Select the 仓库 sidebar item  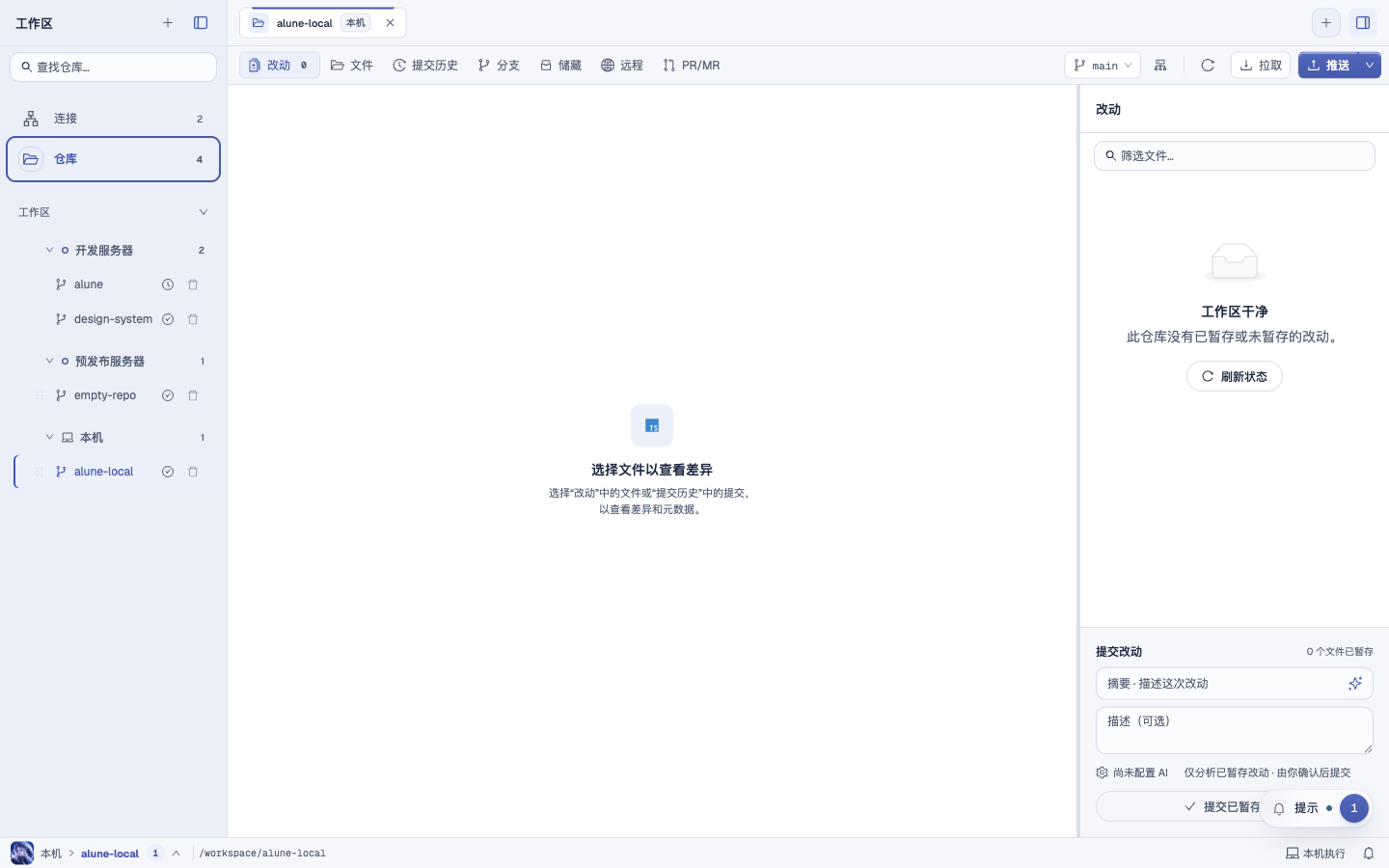click(113, 159)
